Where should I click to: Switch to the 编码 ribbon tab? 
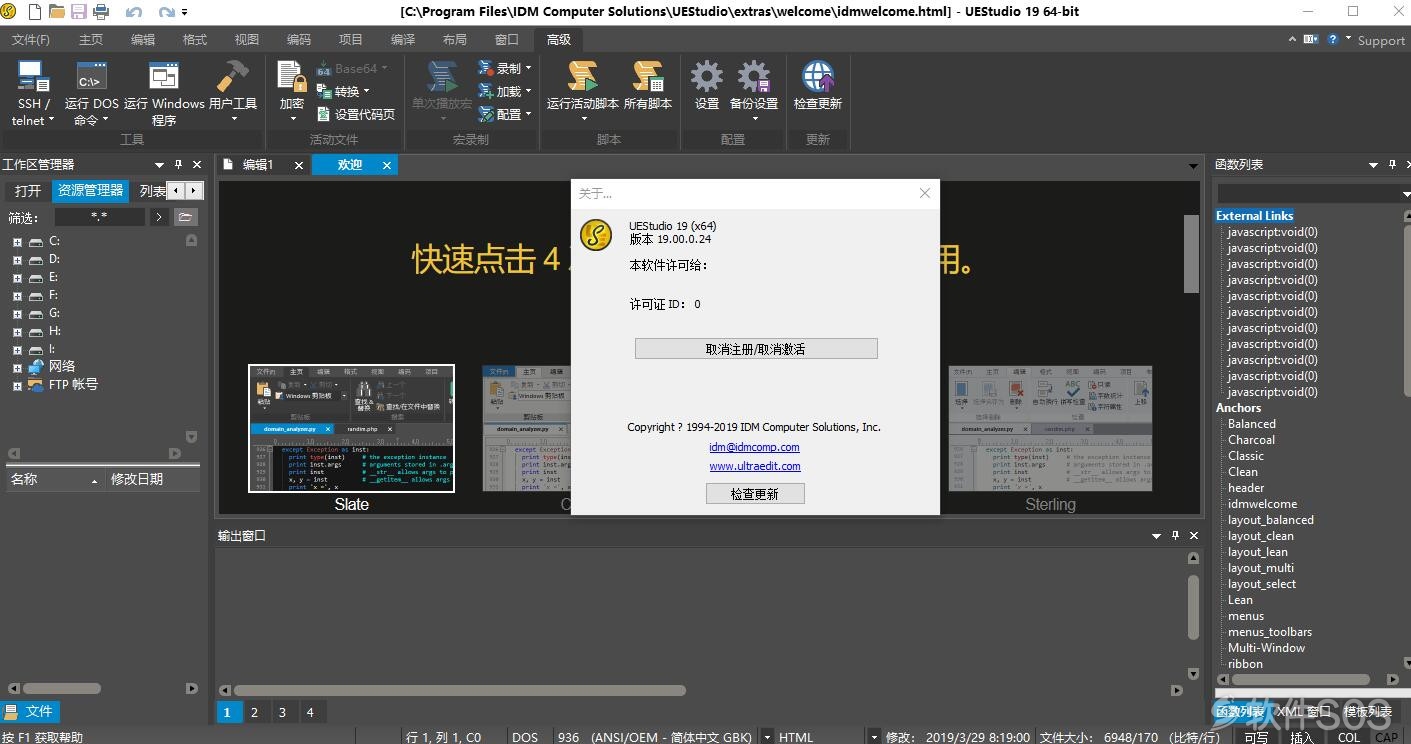(299, 39)
